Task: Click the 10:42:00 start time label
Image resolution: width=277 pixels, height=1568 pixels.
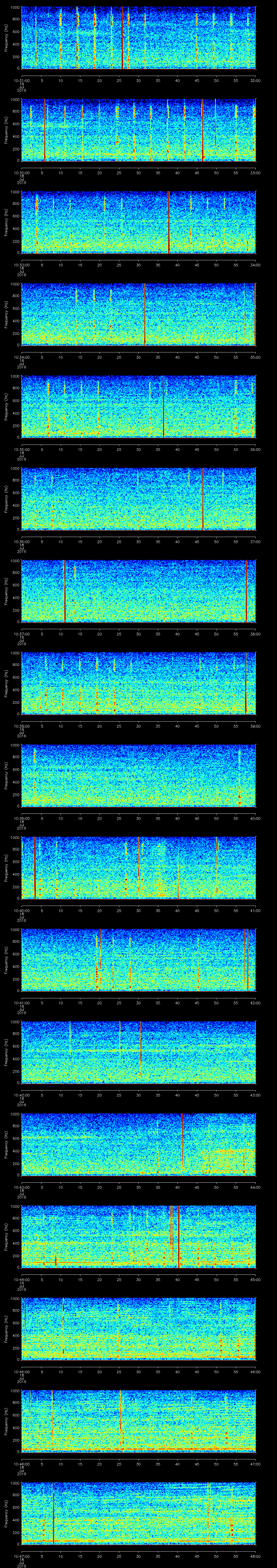Action: [x=21, y=1095]
